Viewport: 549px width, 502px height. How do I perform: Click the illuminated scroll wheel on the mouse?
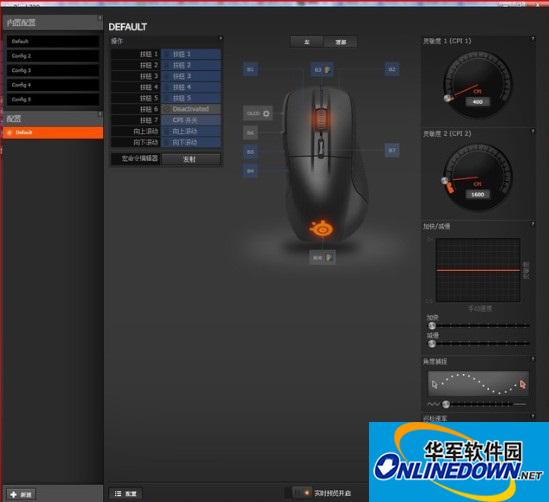coord(320,119)
